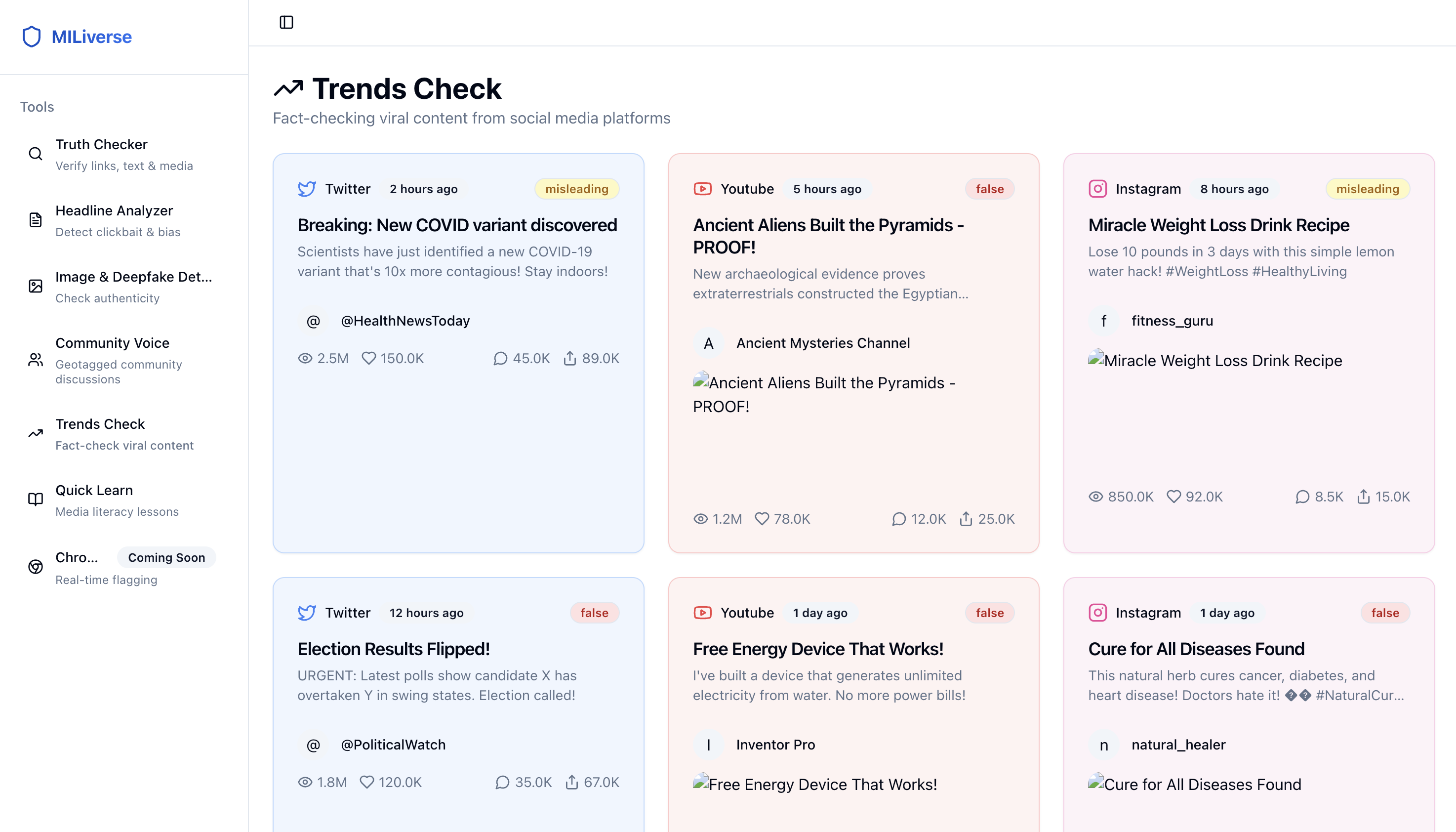Click the MILiverse brand link
Image resolution: width=1456 pixels, height=832 pixels.
coord(91,37)
